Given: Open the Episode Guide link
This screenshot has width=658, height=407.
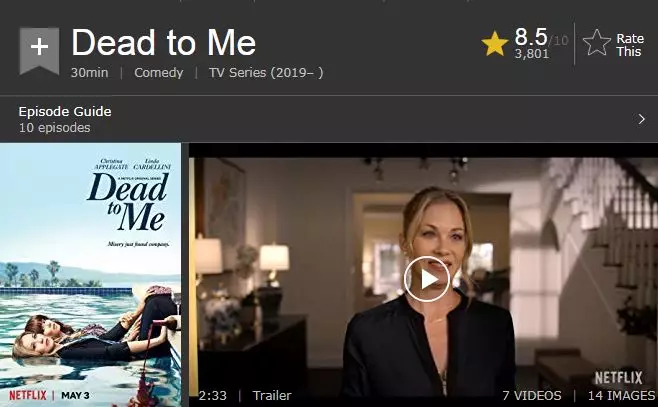Looking at the screenshot, I should tap(65, 112).
